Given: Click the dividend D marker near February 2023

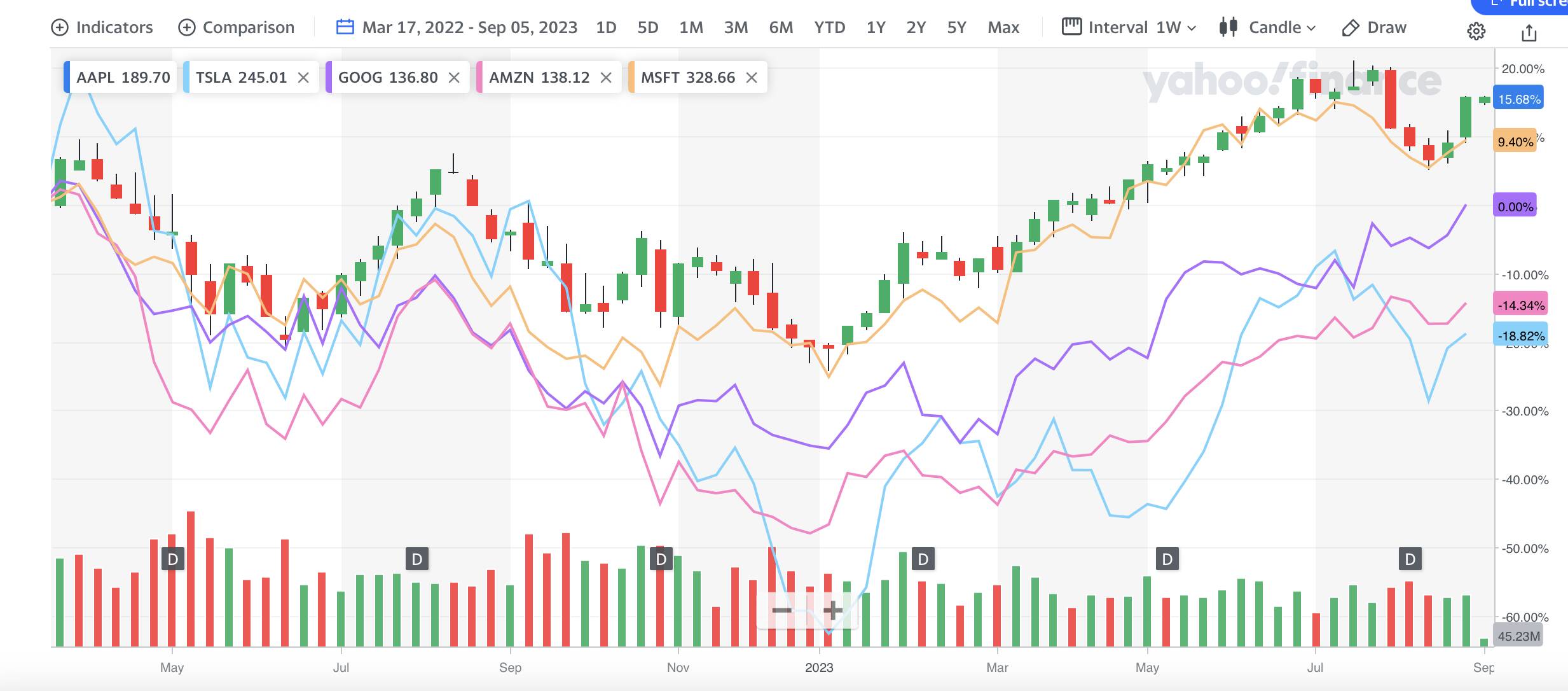Looking at the screenshot, I should [x=923, y=559].
